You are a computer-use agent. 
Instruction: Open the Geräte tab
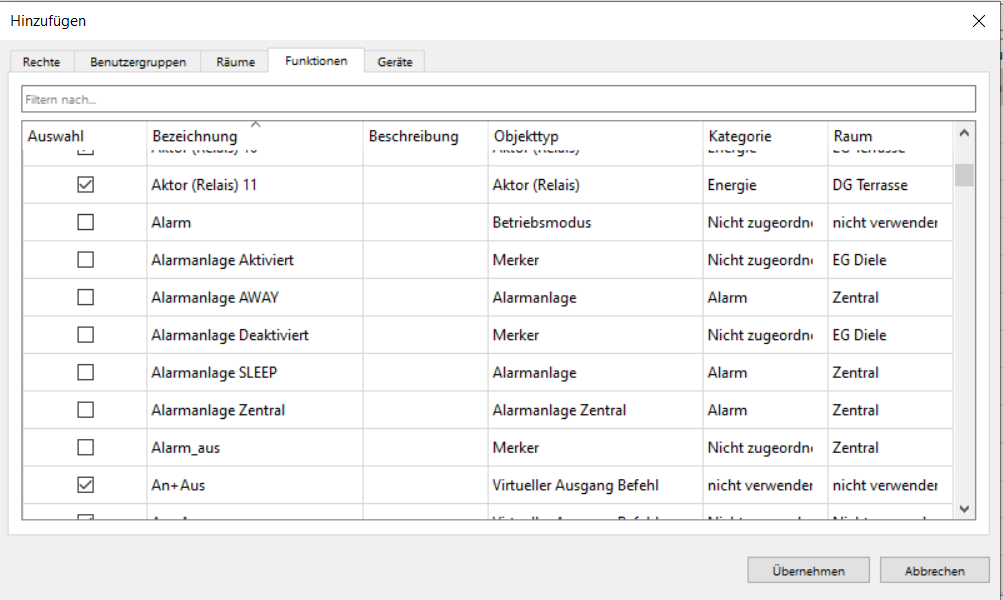(x=394, y=62)
